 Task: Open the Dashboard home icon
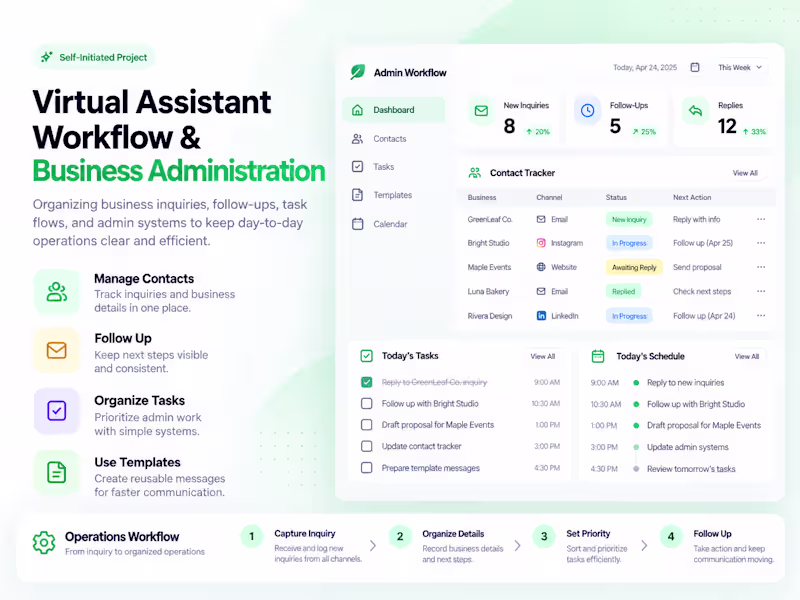[358, 110]
